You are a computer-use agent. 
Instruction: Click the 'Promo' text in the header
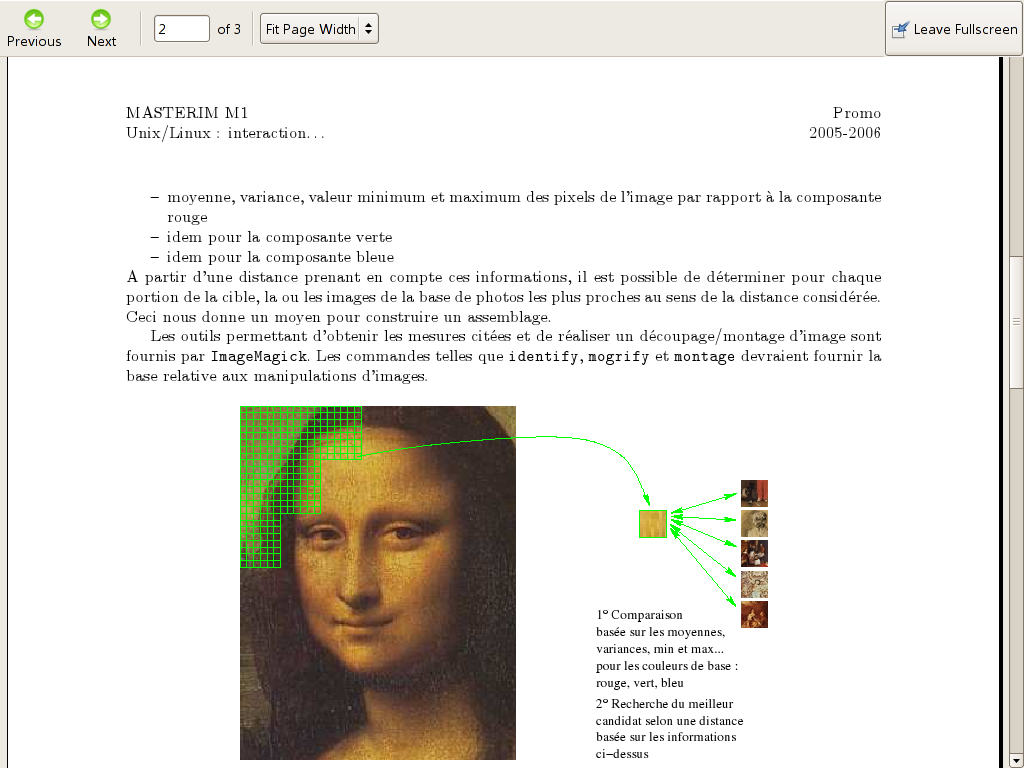coord(857,113)
